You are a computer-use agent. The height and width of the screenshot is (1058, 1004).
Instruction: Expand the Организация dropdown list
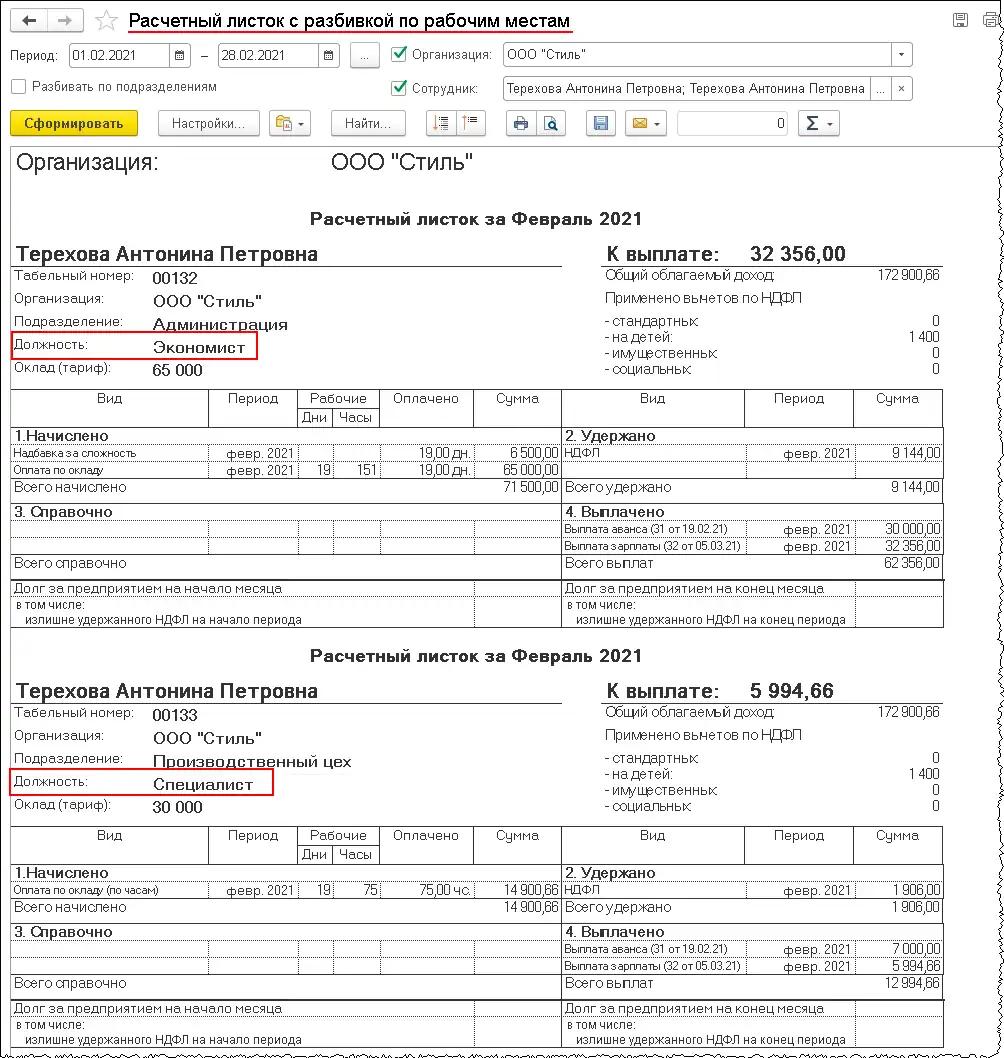(901, 55)
